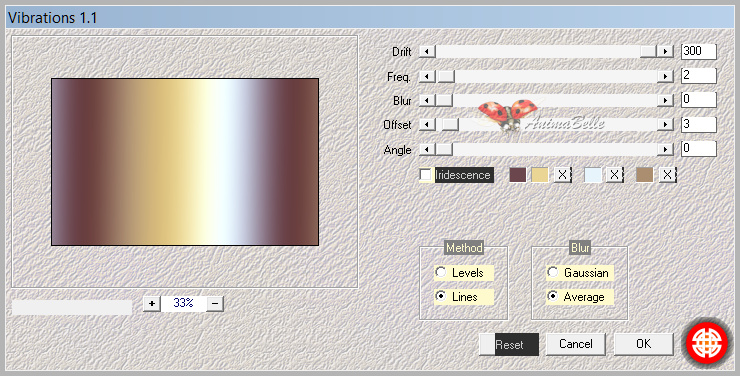Select the Gaussian blur radio button
Screen dimensions: 740x376
tap(553, 272)
